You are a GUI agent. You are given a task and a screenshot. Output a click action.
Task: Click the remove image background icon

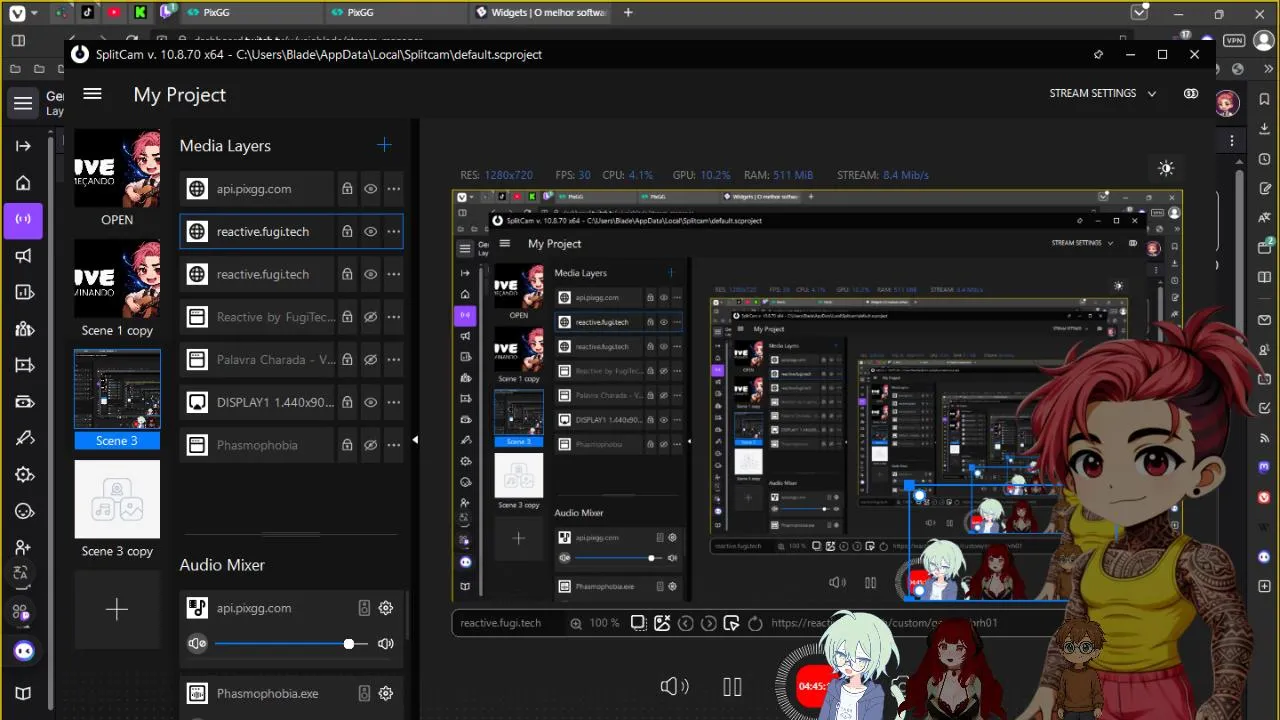(x=662, y=623)
